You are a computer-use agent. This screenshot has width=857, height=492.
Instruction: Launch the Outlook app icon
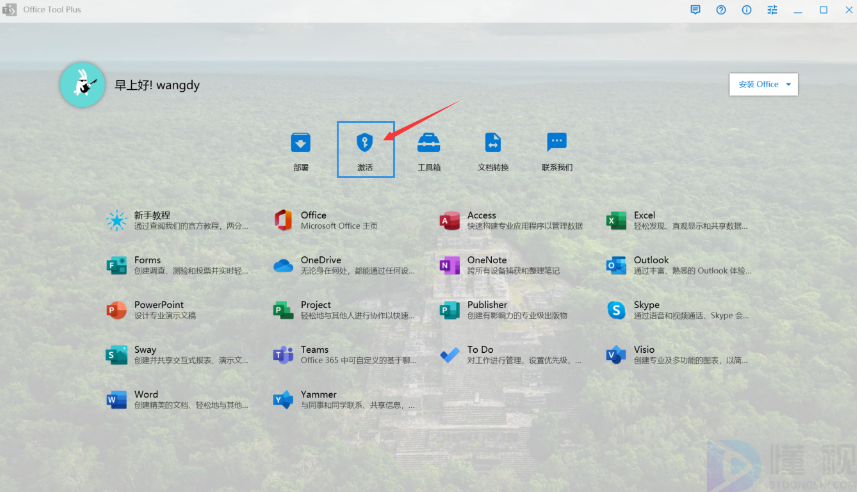click(x=617, y=265)
